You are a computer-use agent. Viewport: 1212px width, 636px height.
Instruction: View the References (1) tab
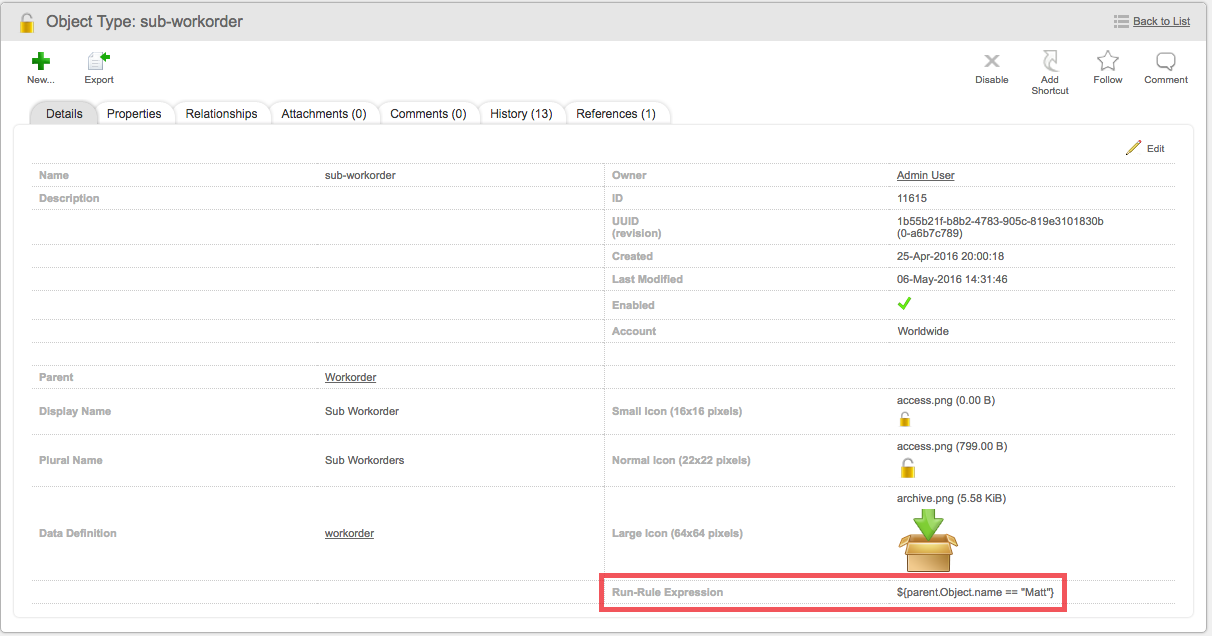tap(617, 113)
